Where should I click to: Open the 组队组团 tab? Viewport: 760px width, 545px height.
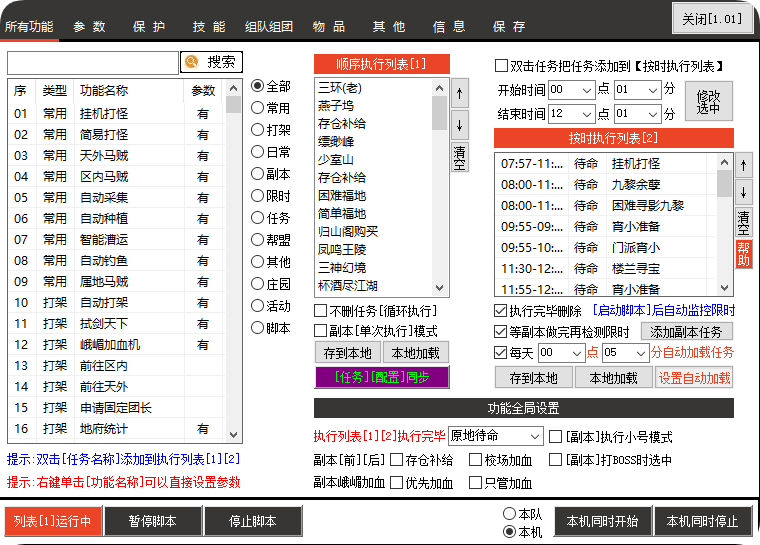pyautogui.click(x=268, y=26)
